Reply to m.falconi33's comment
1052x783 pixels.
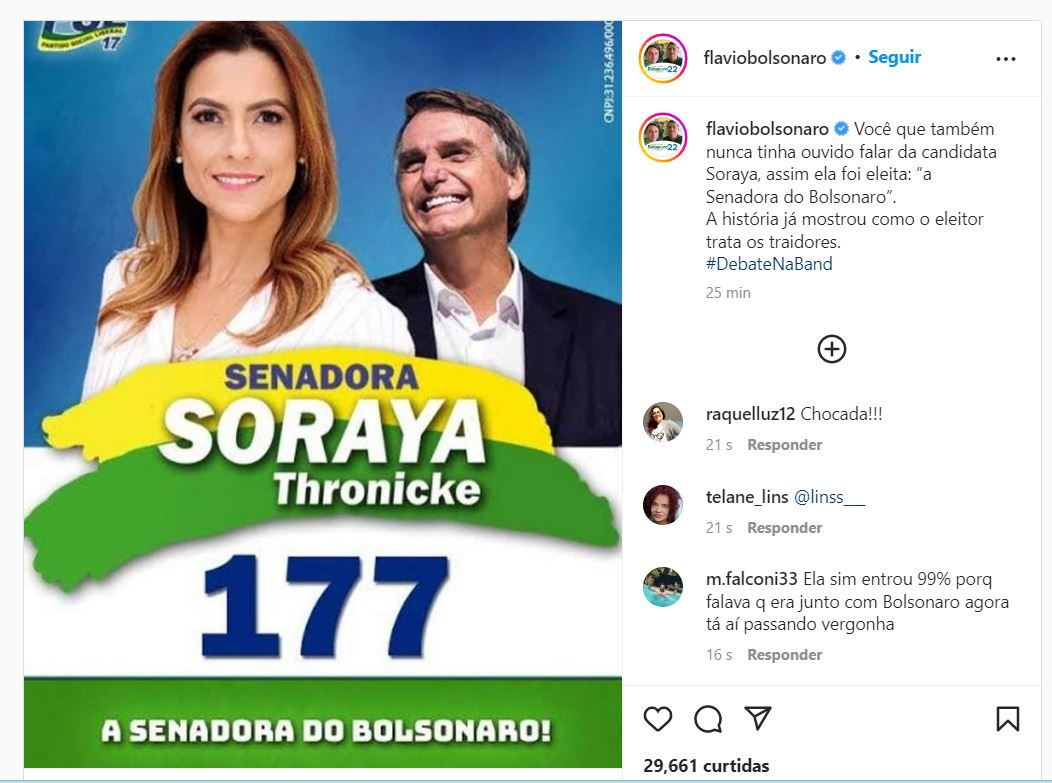(784, 655)
